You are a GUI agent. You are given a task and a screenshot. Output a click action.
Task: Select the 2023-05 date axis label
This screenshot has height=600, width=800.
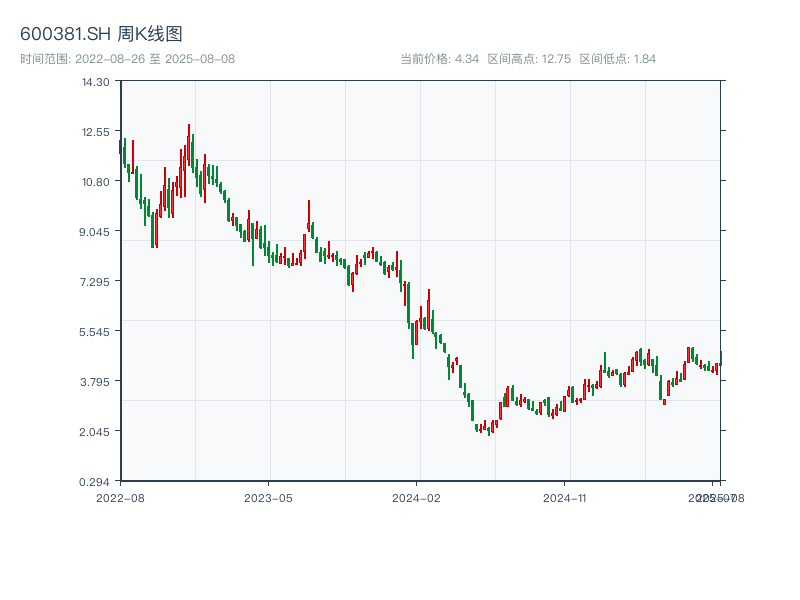(268, 497)
